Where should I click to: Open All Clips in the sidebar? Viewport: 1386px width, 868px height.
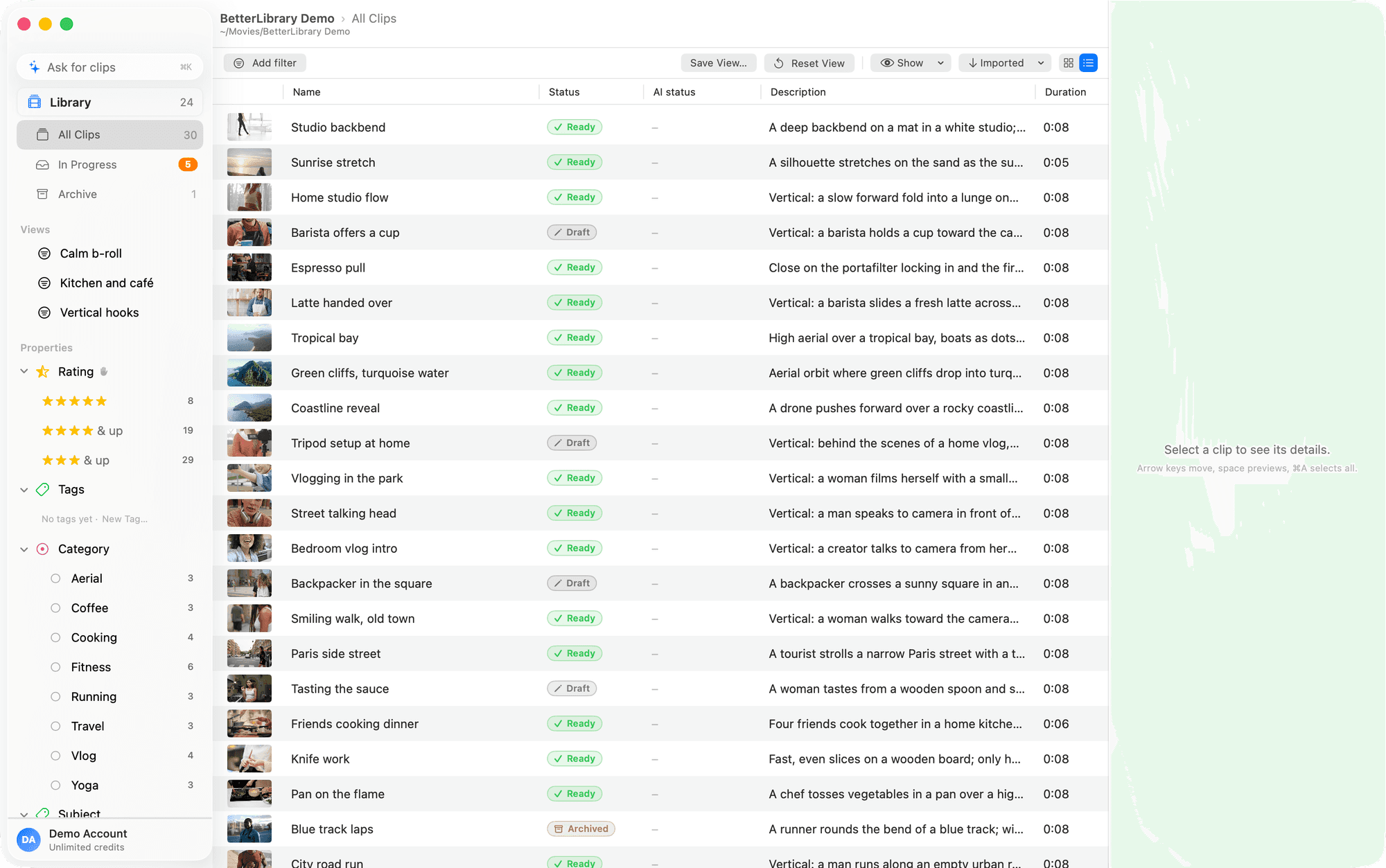[x=109, y=134]
